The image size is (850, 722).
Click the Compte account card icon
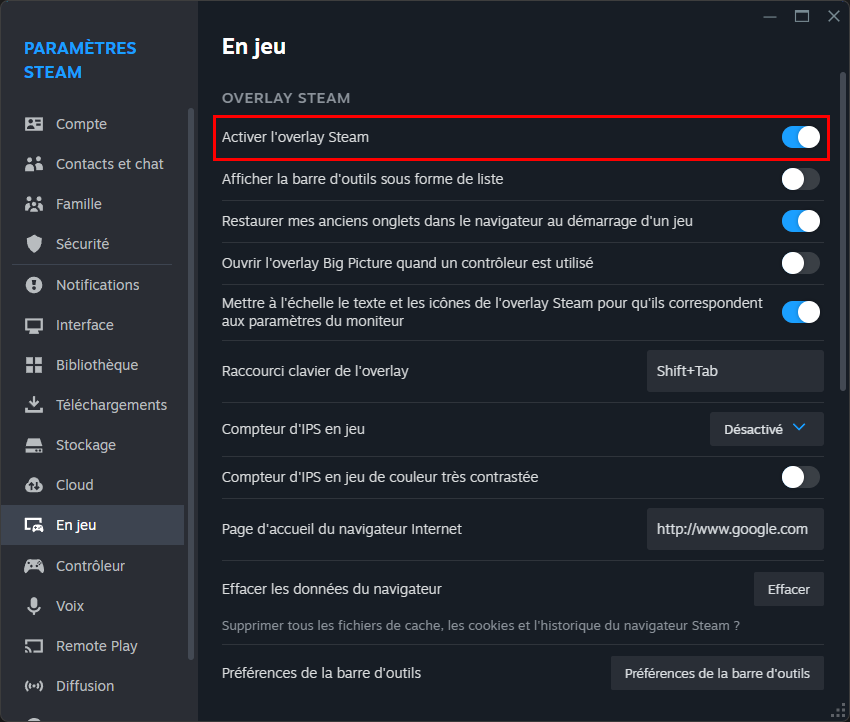(34, 124)
